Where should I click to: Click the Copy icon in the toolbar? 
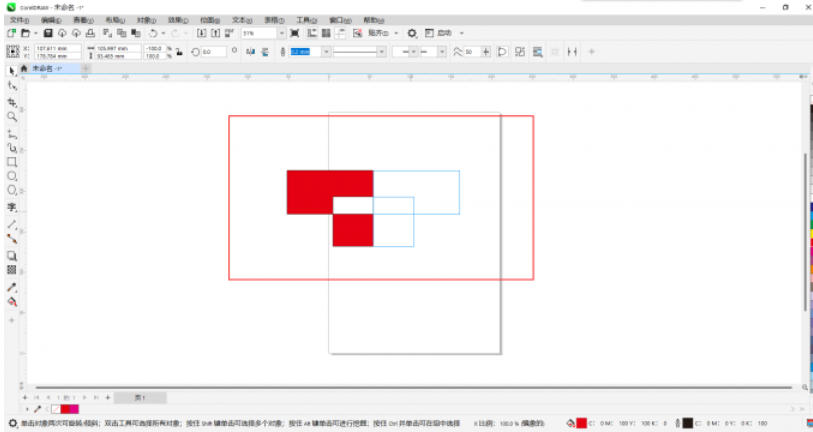click(122, 33)
